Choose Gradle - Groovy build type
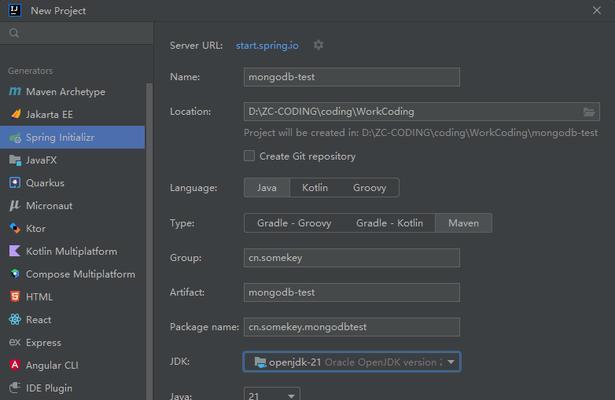Image resolution: width=615 pixels, height=400 pixels. click(294, 223)
